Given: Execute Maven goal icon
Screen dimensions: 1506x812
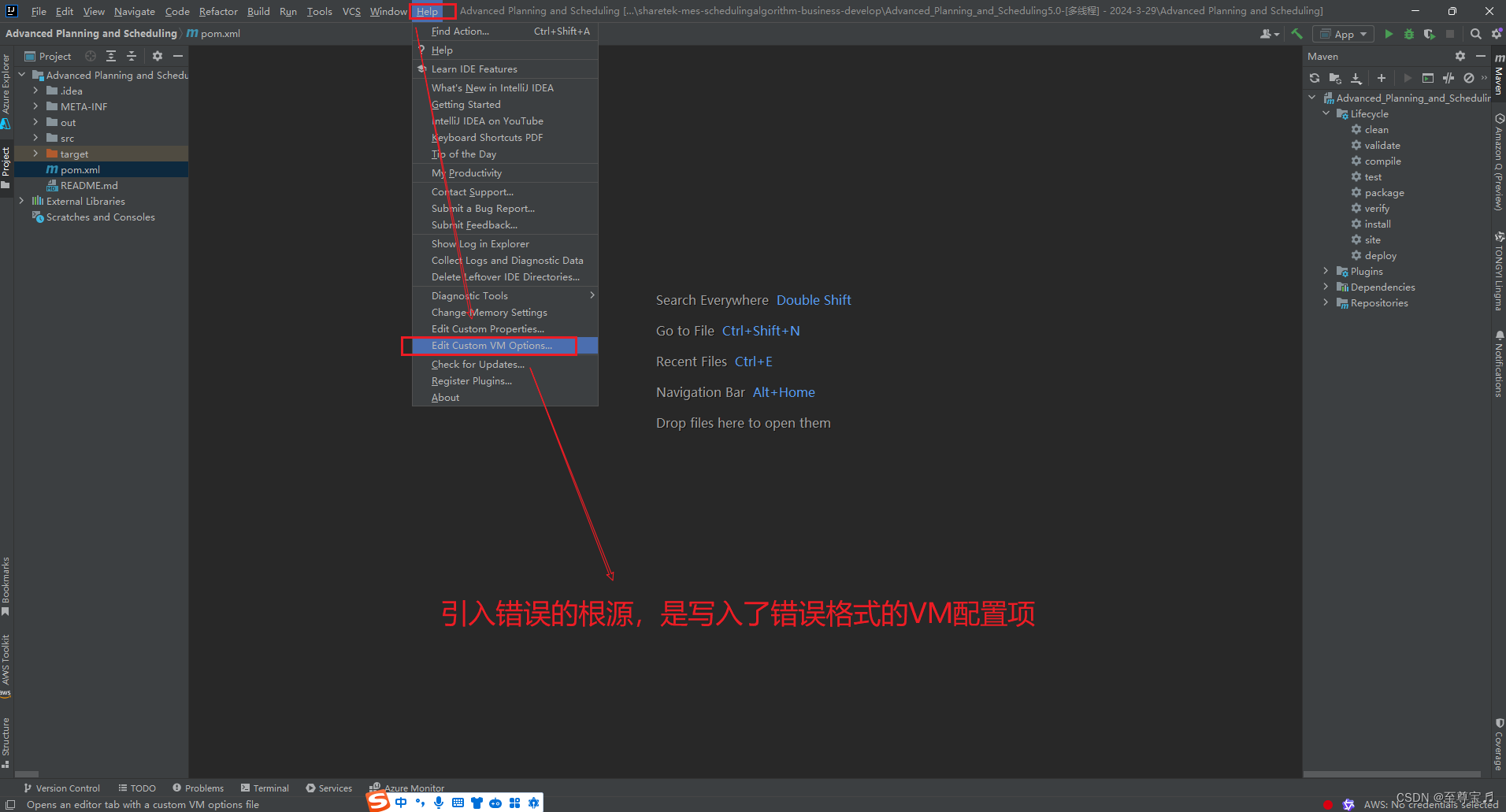Looking at the screenshot, I should click(1428, 78).
